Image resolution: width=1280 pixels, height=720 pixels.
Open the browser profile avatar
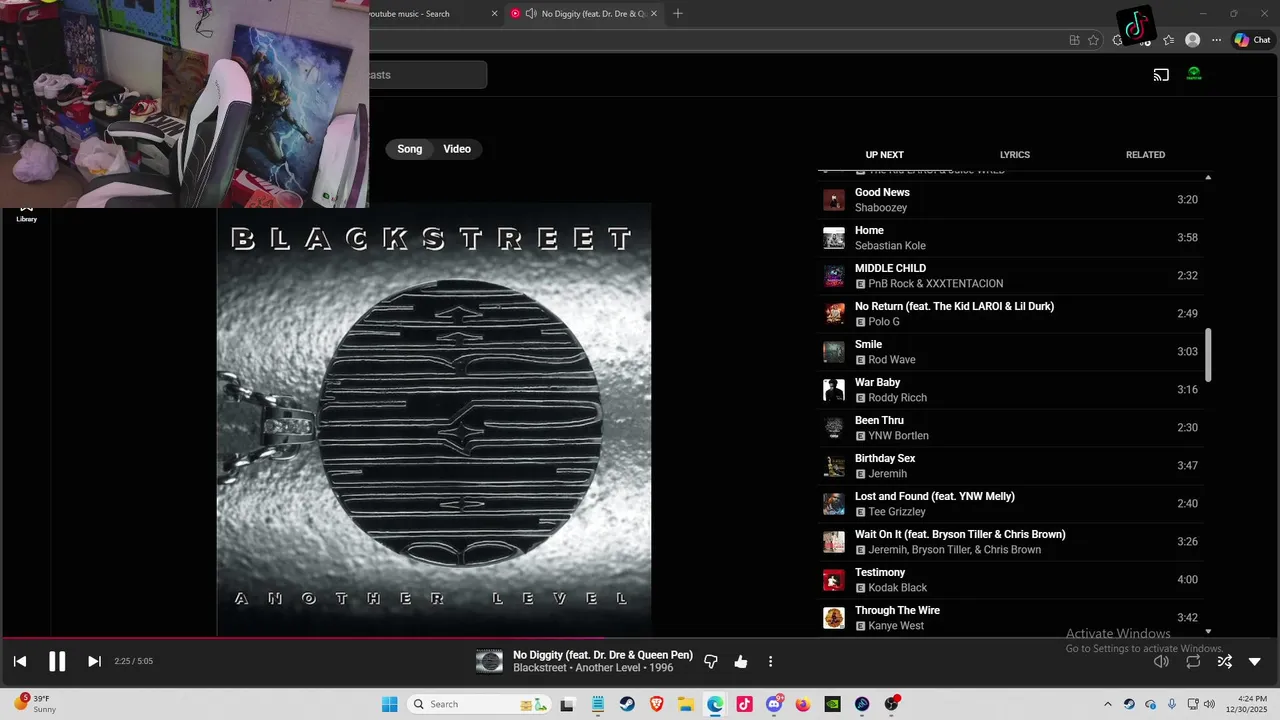click(1192, 40)
